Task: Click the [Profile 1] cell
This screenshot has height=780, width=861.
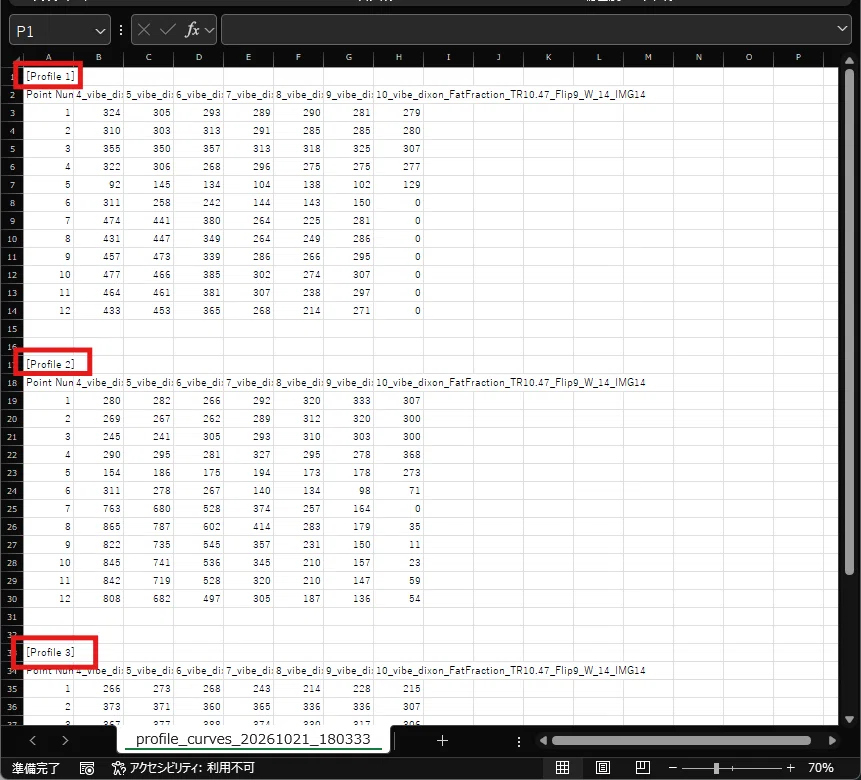Action: [49, 76]
